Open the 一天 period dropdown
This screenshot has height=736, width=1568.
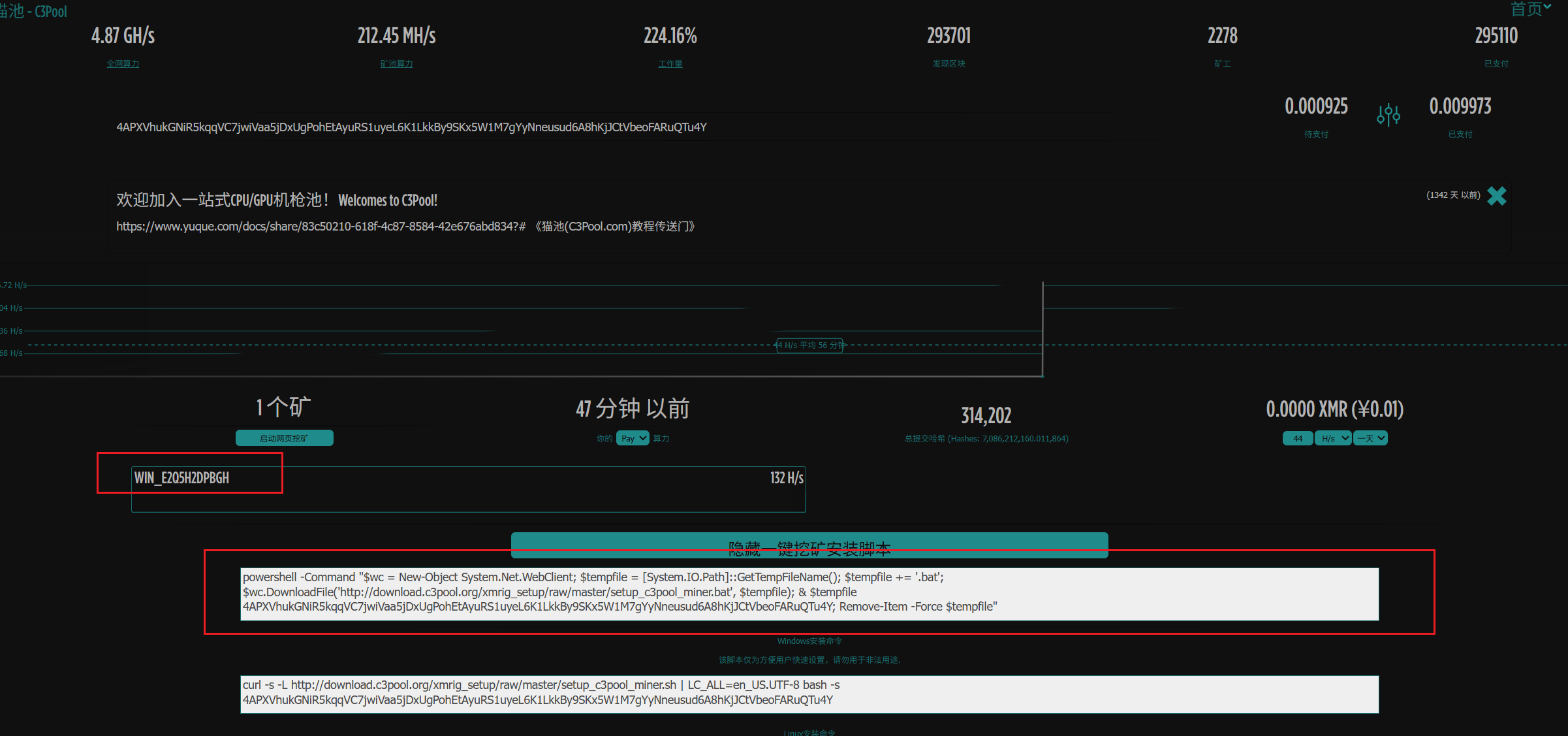click(x=1370, y=438)
